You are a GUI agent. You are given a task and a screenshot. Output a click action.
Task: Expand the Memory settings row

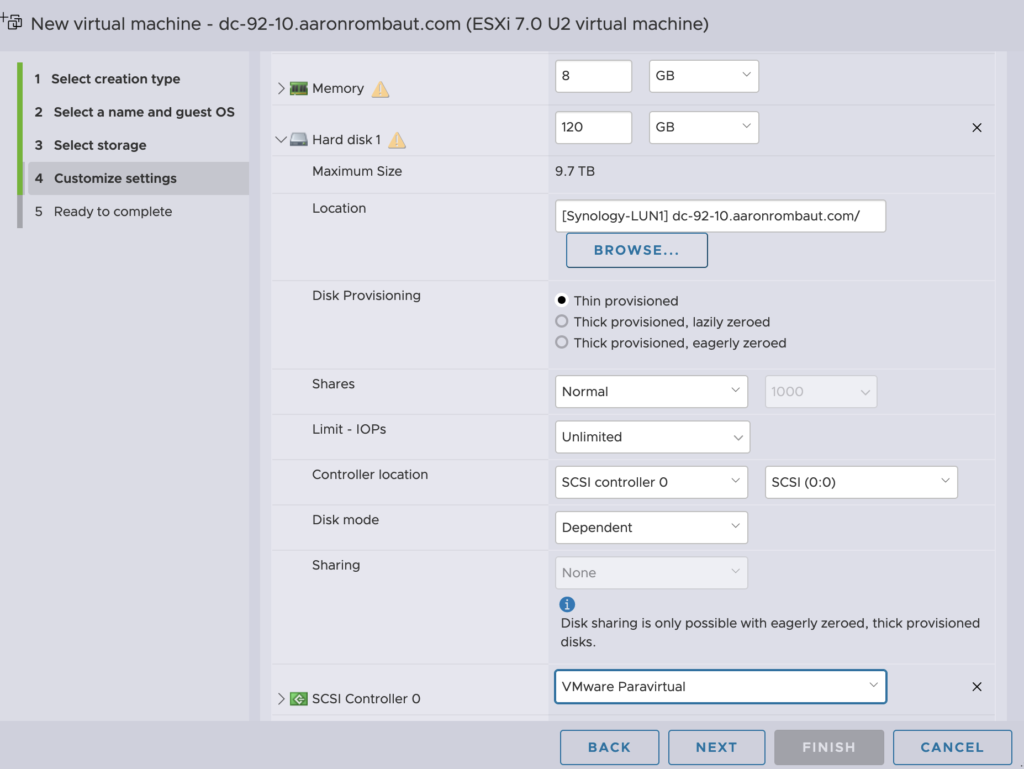click(x=281, y=89)
